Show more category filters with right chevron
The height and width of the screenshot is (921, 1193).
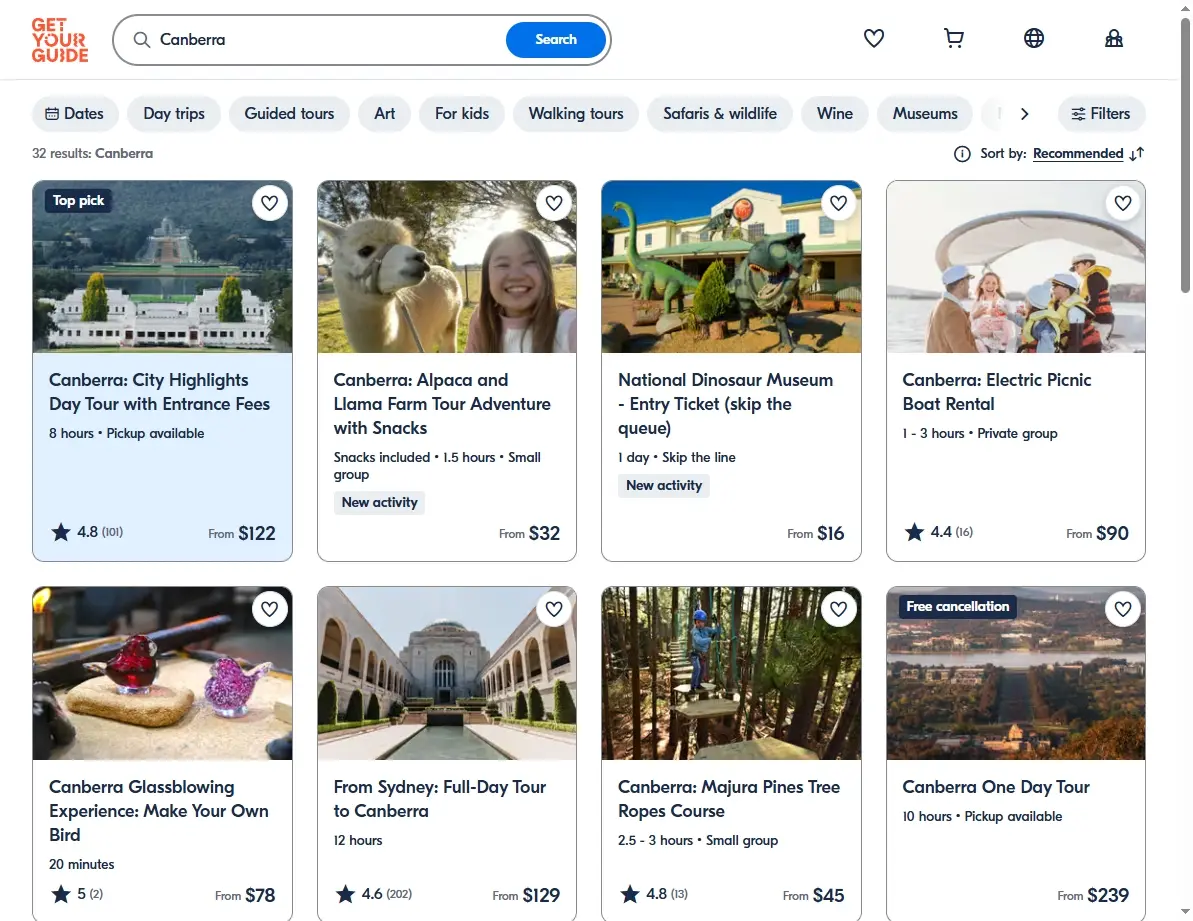[1024, 114]
